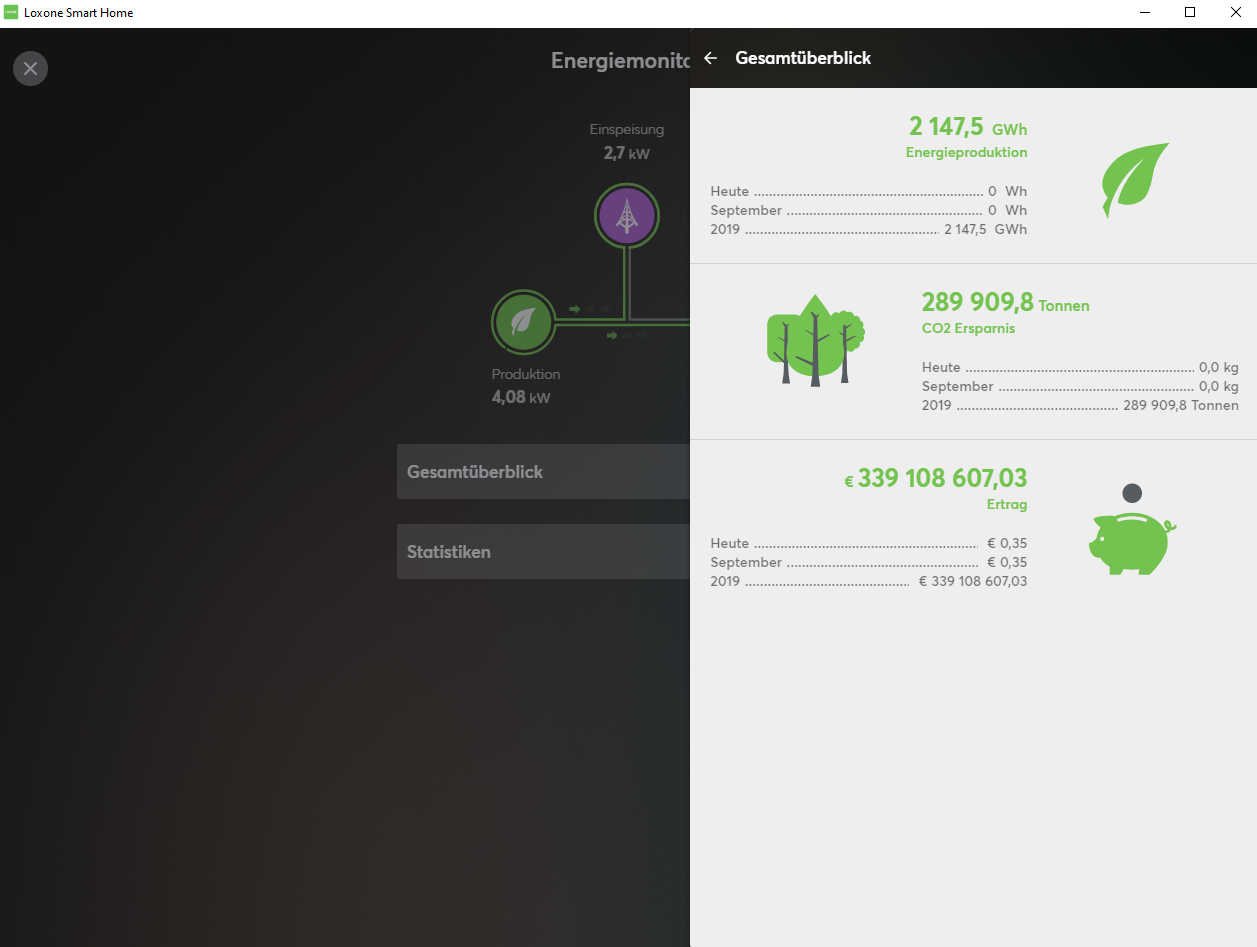The width and height of the screenshot is (1257, 947).
Task: Click the Energieproduktion label
Action: tap(966, 153)
